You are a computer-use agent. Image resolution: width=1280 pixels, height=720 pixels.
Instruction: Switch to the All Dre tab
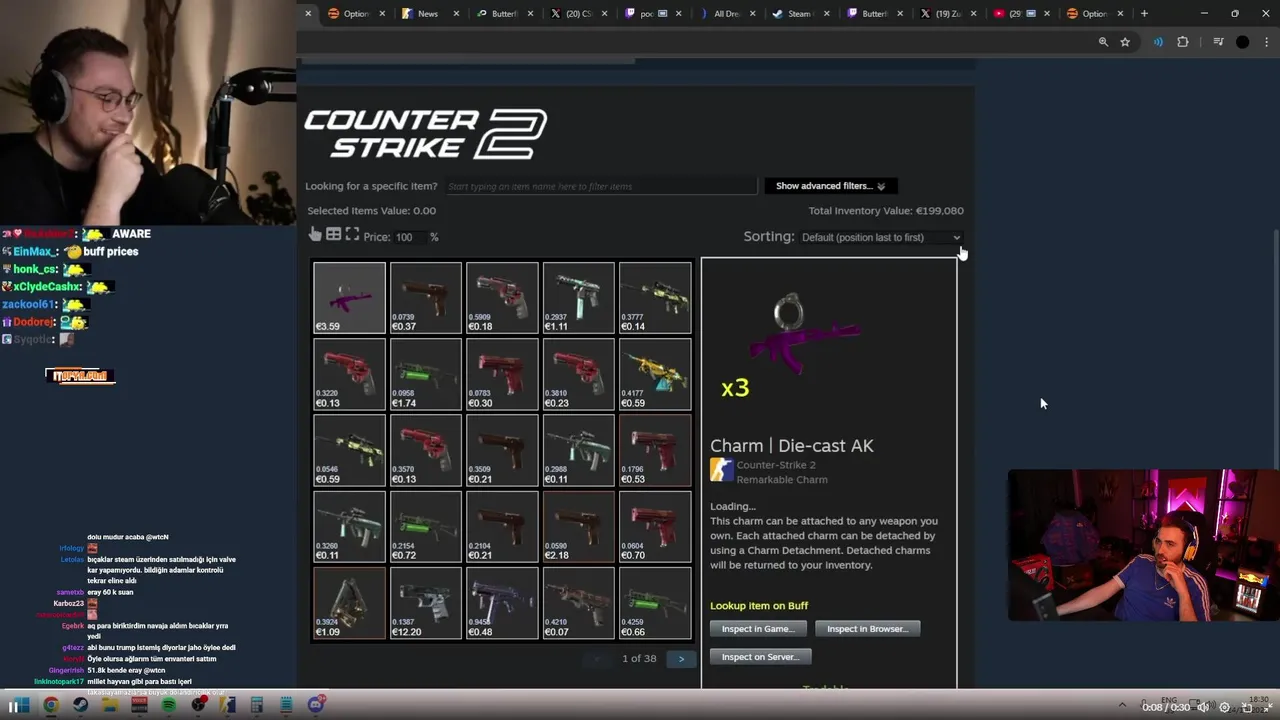(726, 14)
